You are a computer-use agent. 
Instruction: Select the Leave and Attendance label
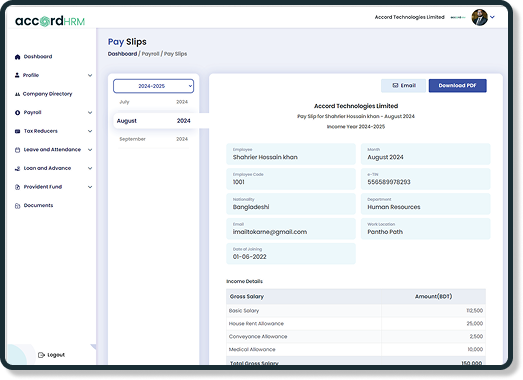coord(52,149)
